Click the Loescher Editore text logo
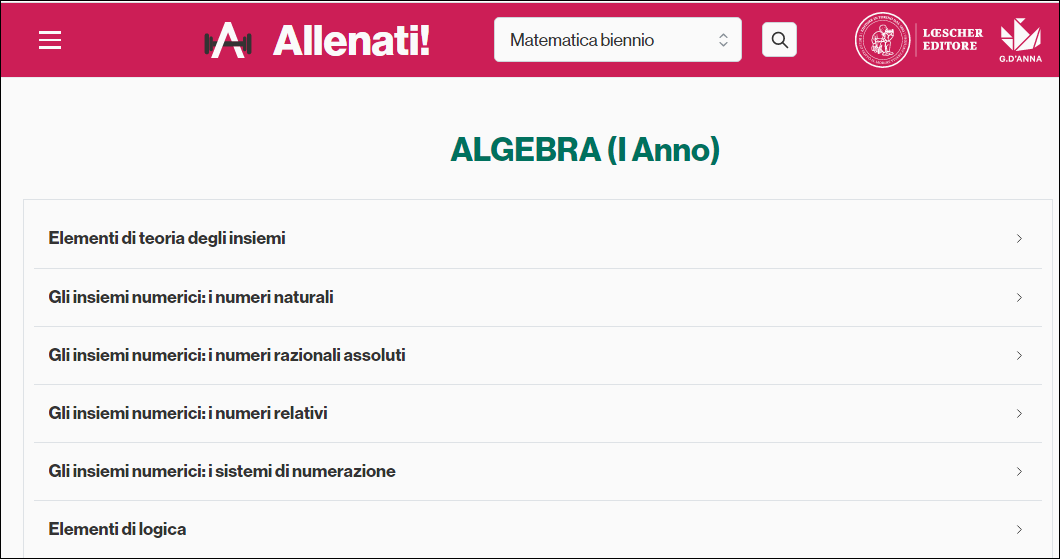The image size is (1060, 559). [x=952, y=40]
